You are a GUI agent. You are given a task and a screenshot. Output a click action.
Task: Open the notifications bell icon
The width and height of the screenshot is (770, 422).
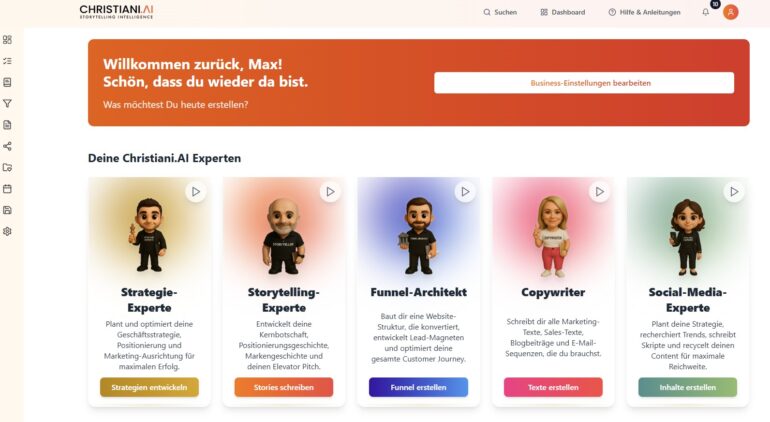[x=706, y=12]
